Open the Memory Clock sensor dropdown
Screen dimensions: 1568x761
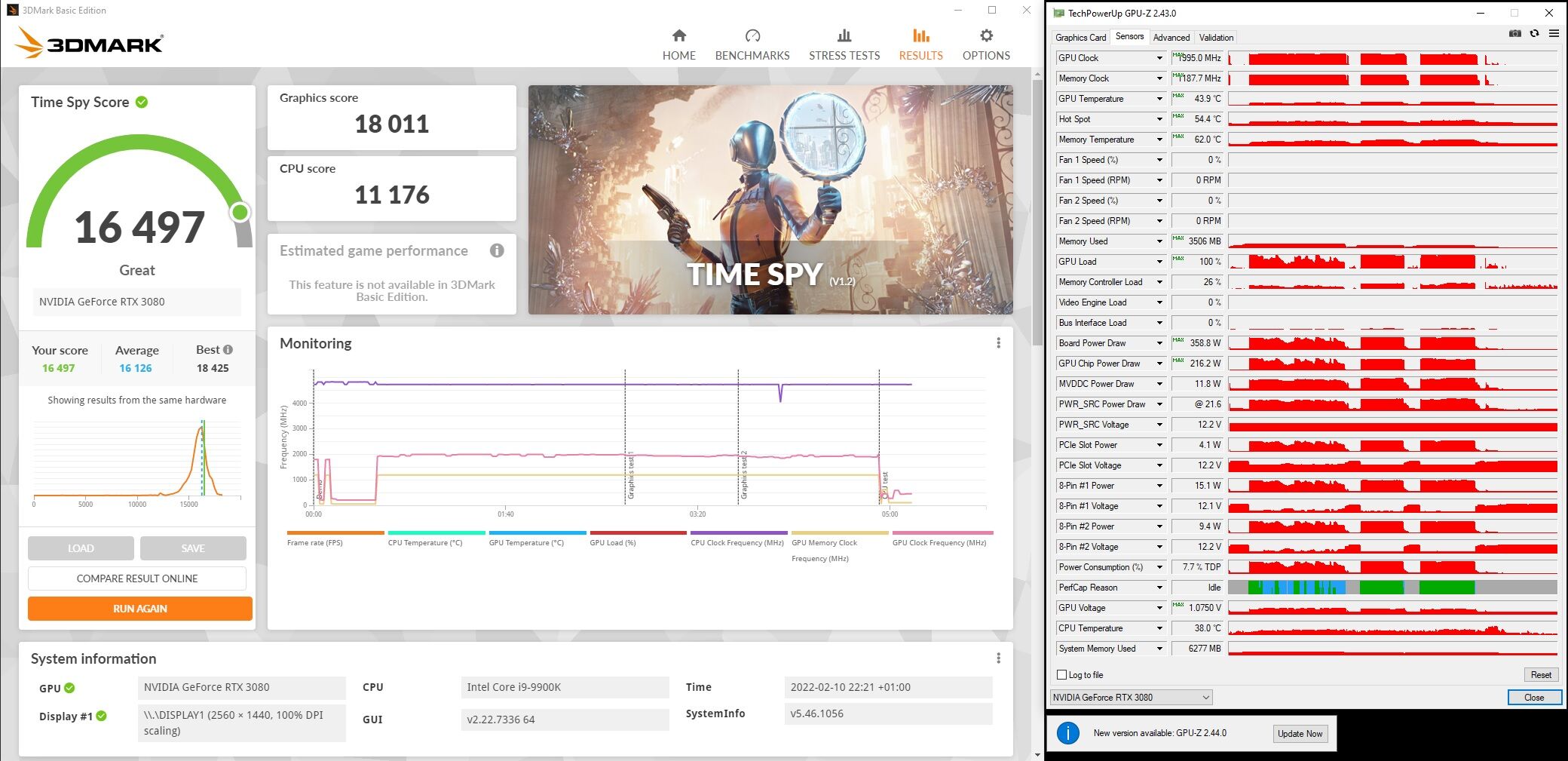click(1159, 78)
